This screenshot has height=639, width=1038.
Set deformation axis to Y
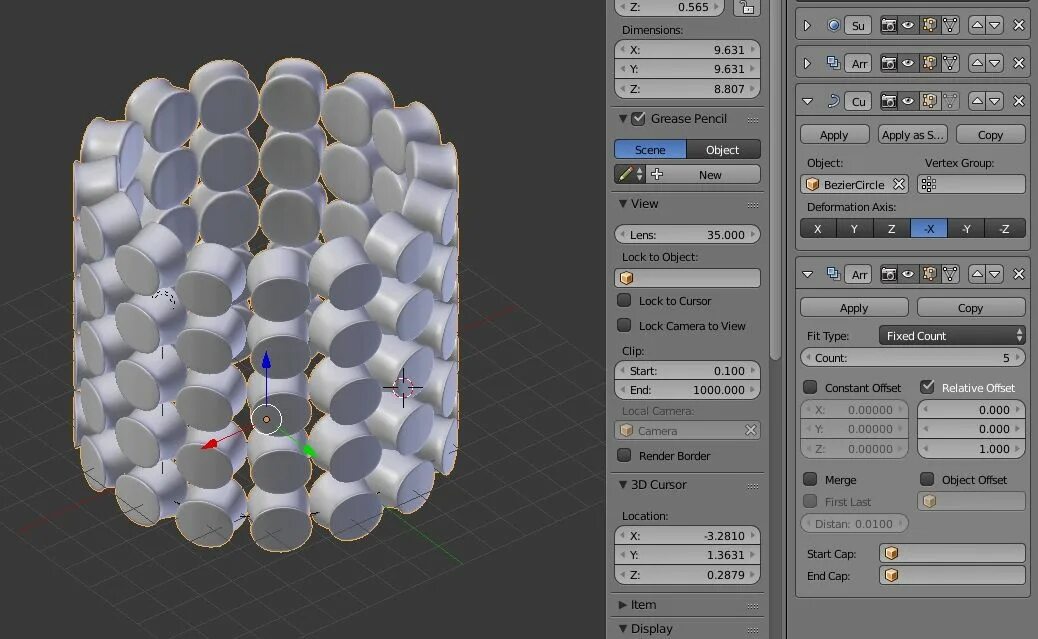point(854,229)
